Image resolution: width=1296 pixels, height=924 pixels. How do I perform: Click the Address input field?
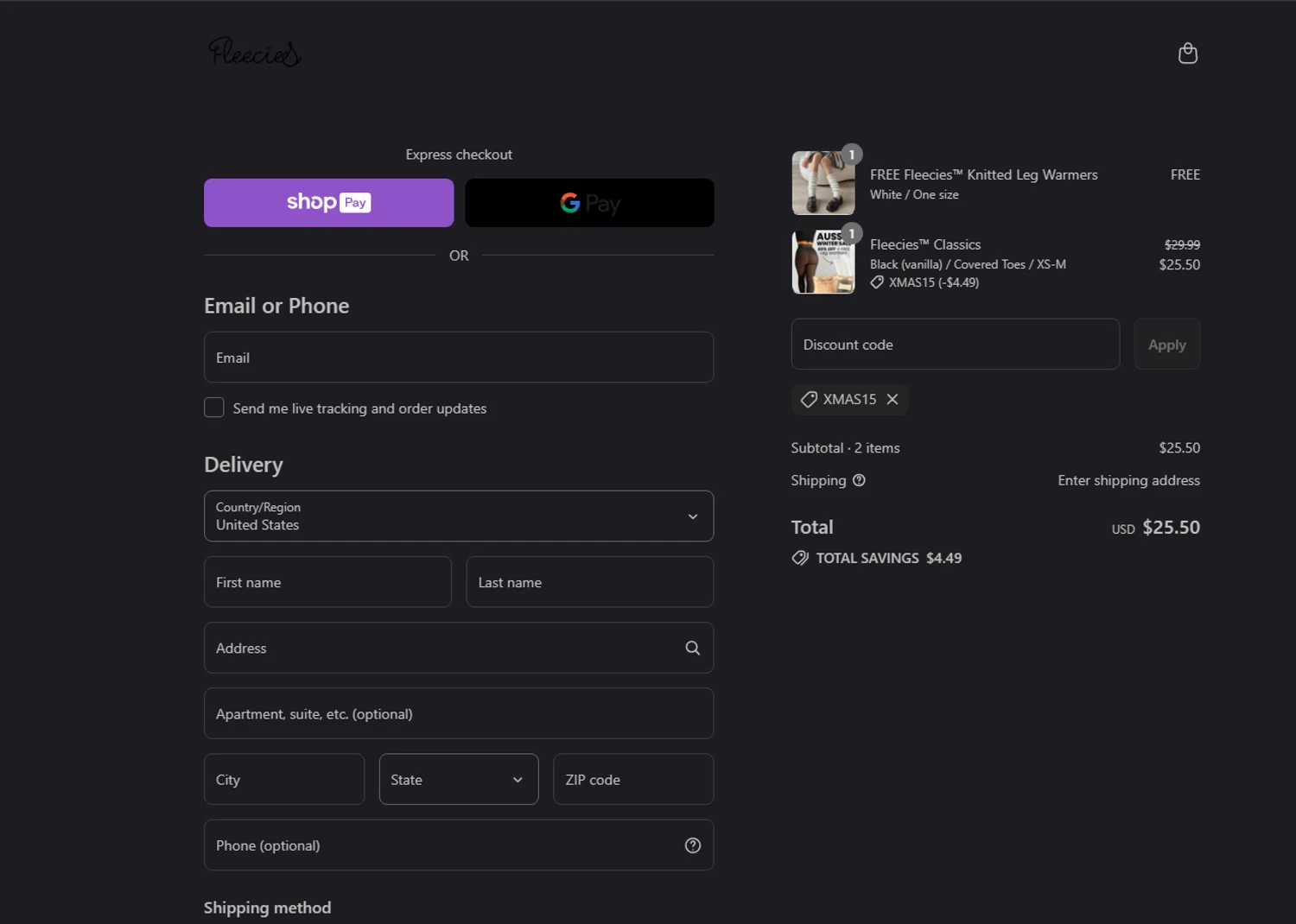(459, 648)
